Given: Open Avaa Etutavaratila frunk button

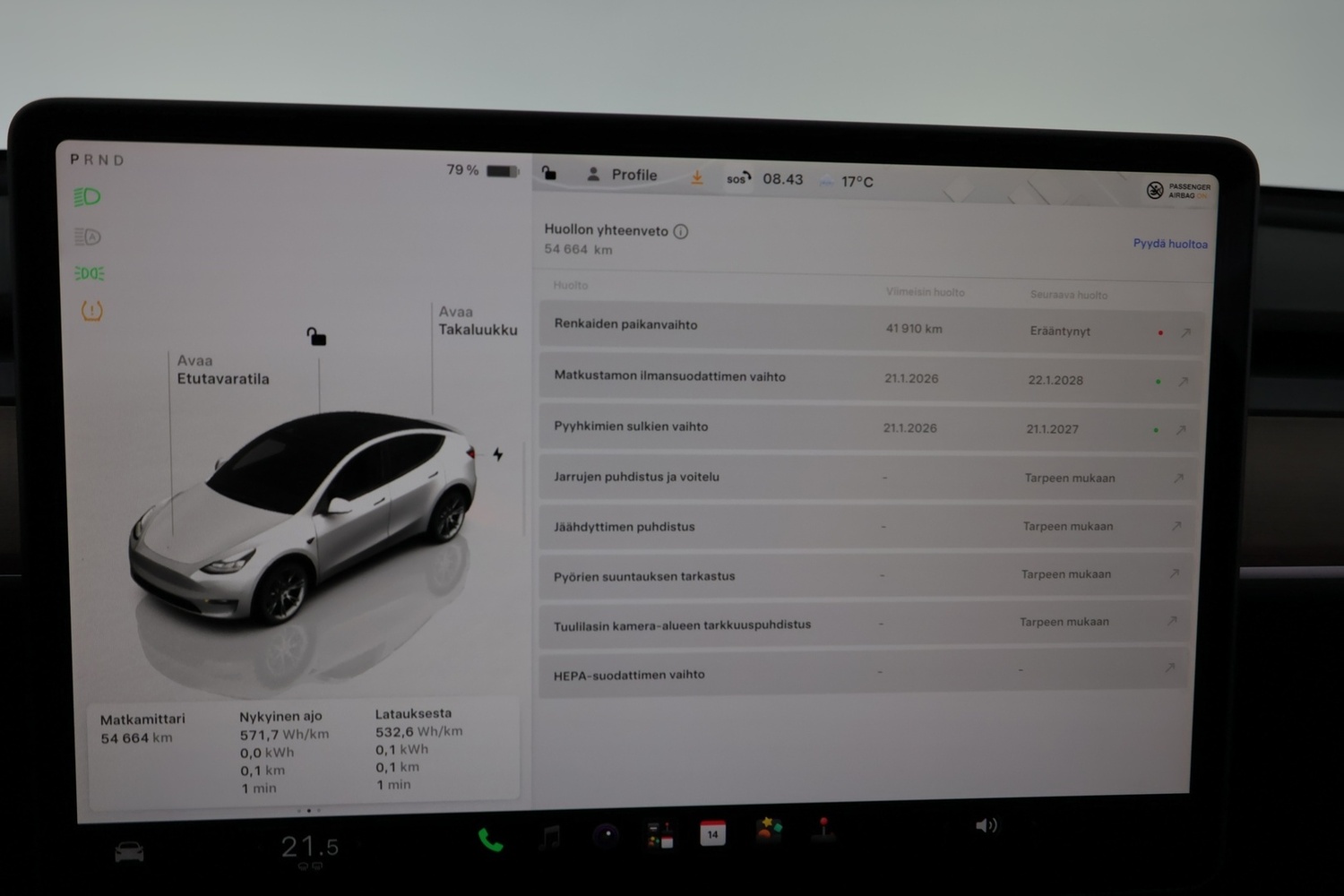Looking at the screenshot, I should pyautogui.click(x=223, y=369).
